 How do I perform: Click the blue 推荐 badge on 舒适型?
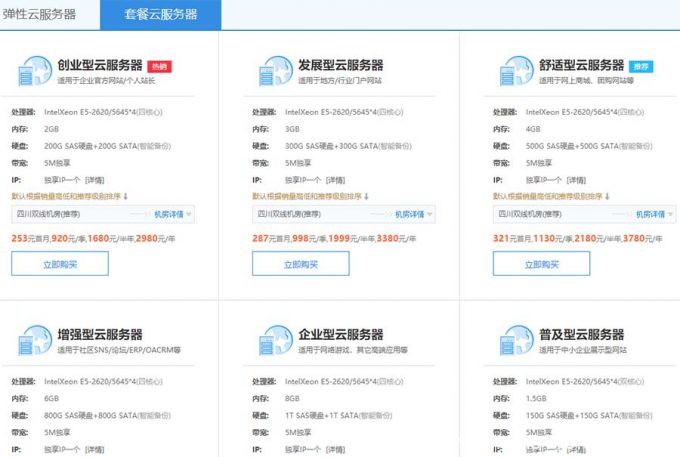640,66
